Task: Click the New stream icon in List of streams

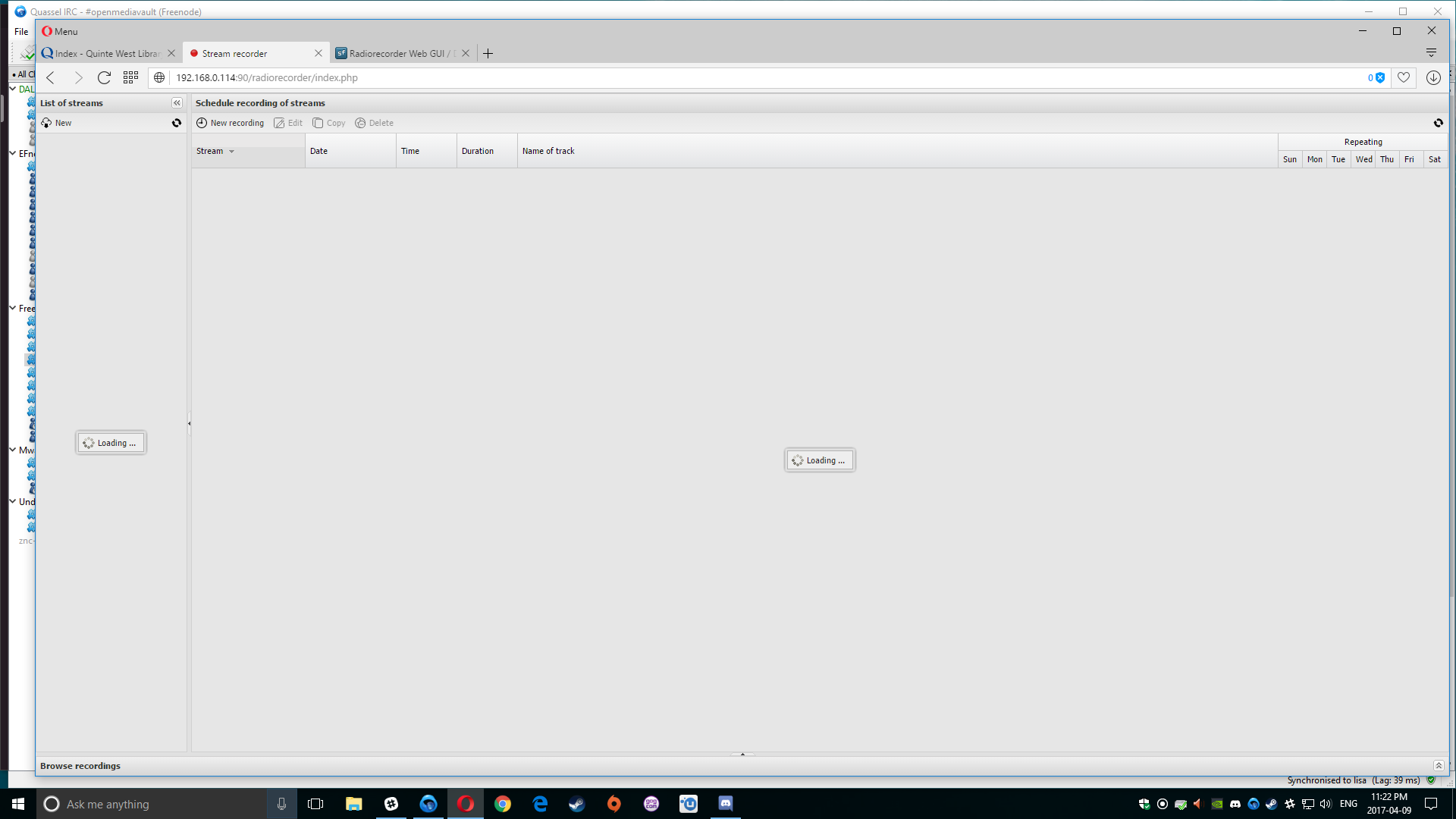Action: [x=47, y=123]
